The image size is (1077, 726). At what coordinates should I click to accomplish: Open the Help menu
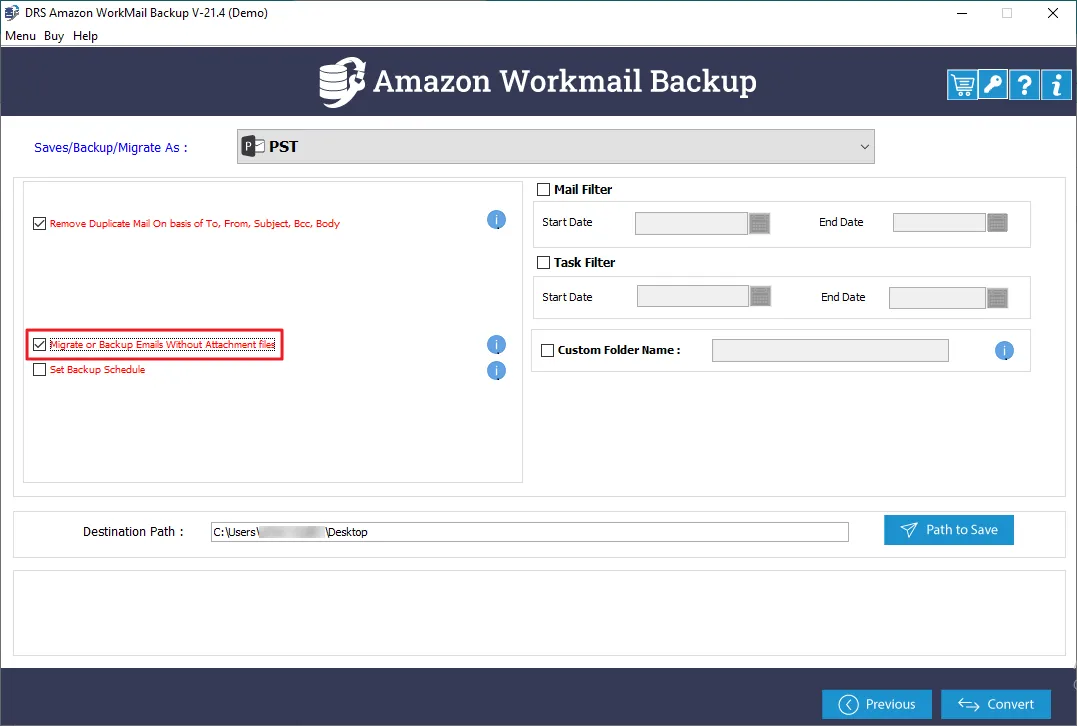[x=85, y=36]
